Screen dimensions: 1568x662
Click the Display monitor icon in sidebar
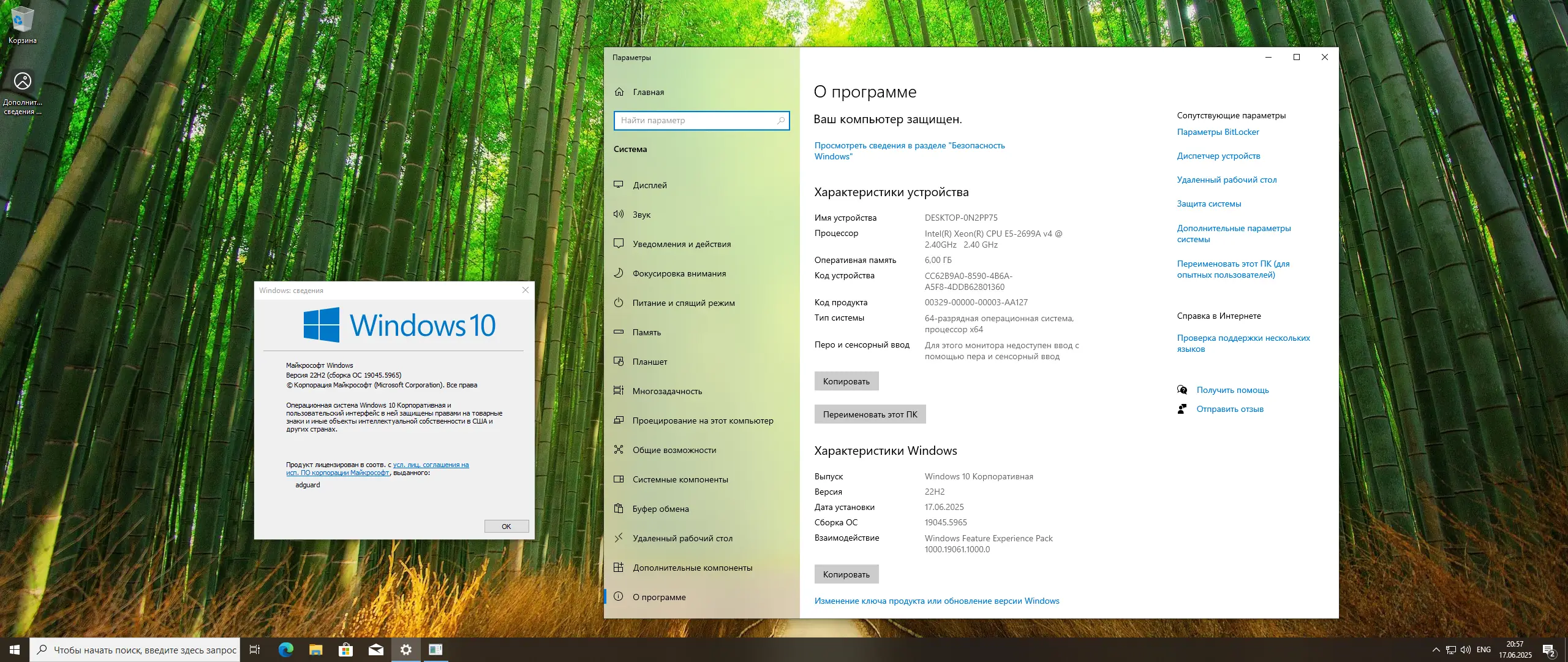(x=619, y=185)
